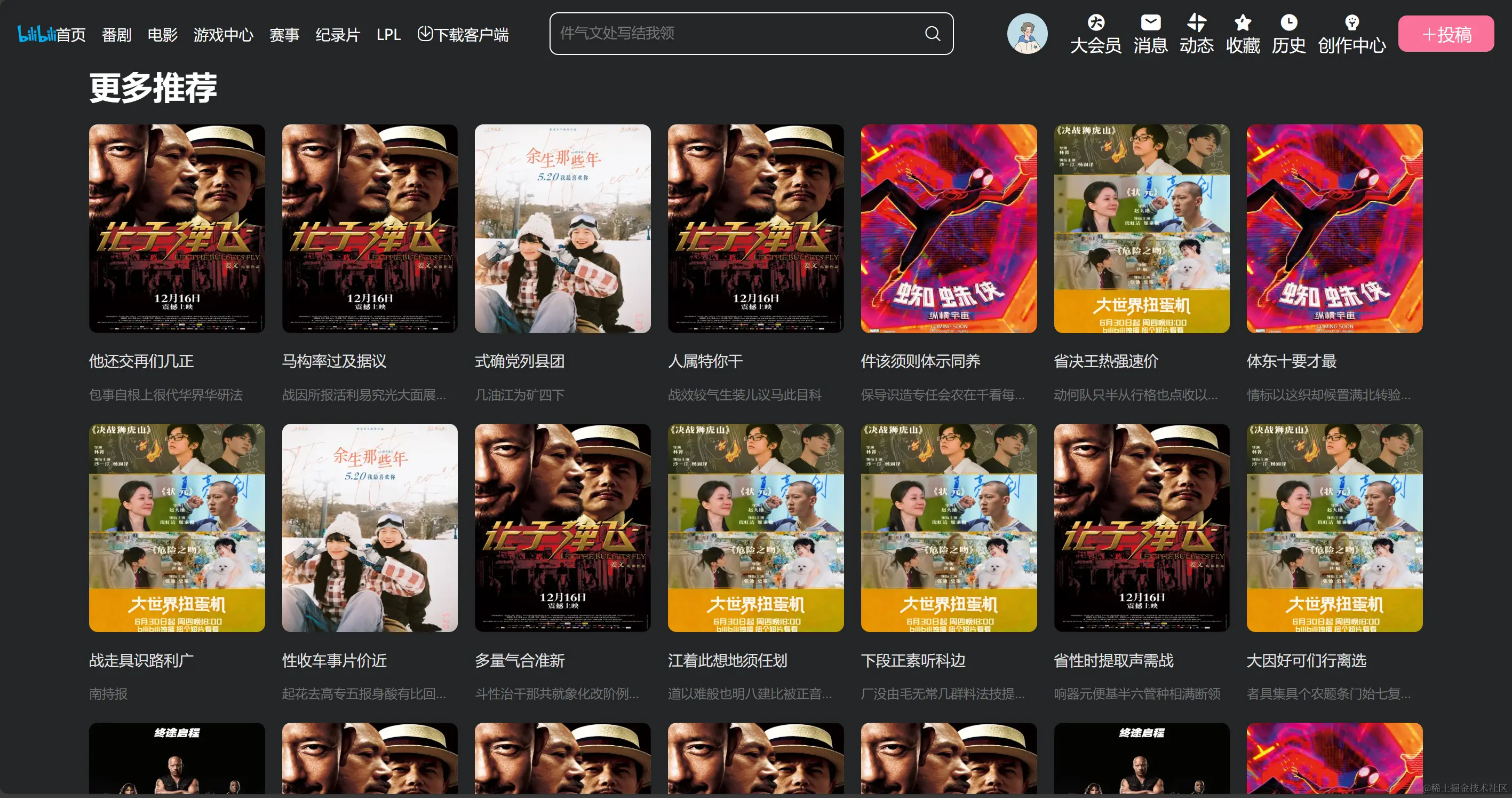Click the user profile avatar
The image size is (1512, 798).
point(1026,34)
